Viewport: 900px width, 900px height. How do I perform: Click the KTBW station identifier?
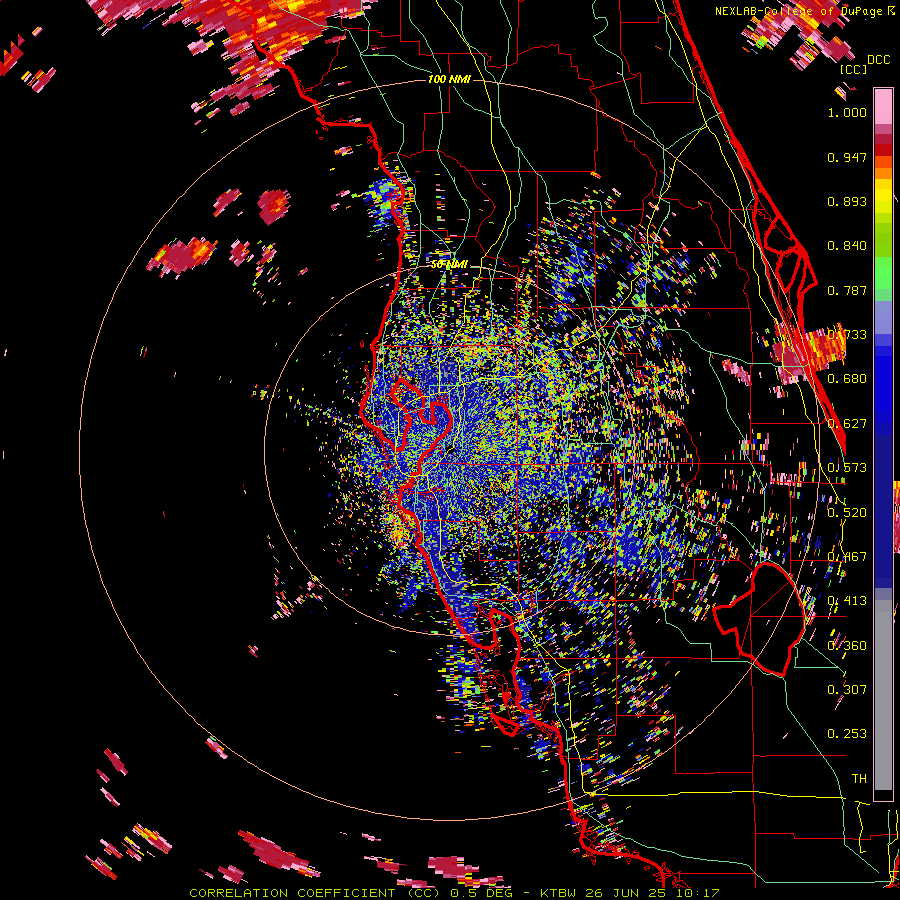(x=560, y=893)
